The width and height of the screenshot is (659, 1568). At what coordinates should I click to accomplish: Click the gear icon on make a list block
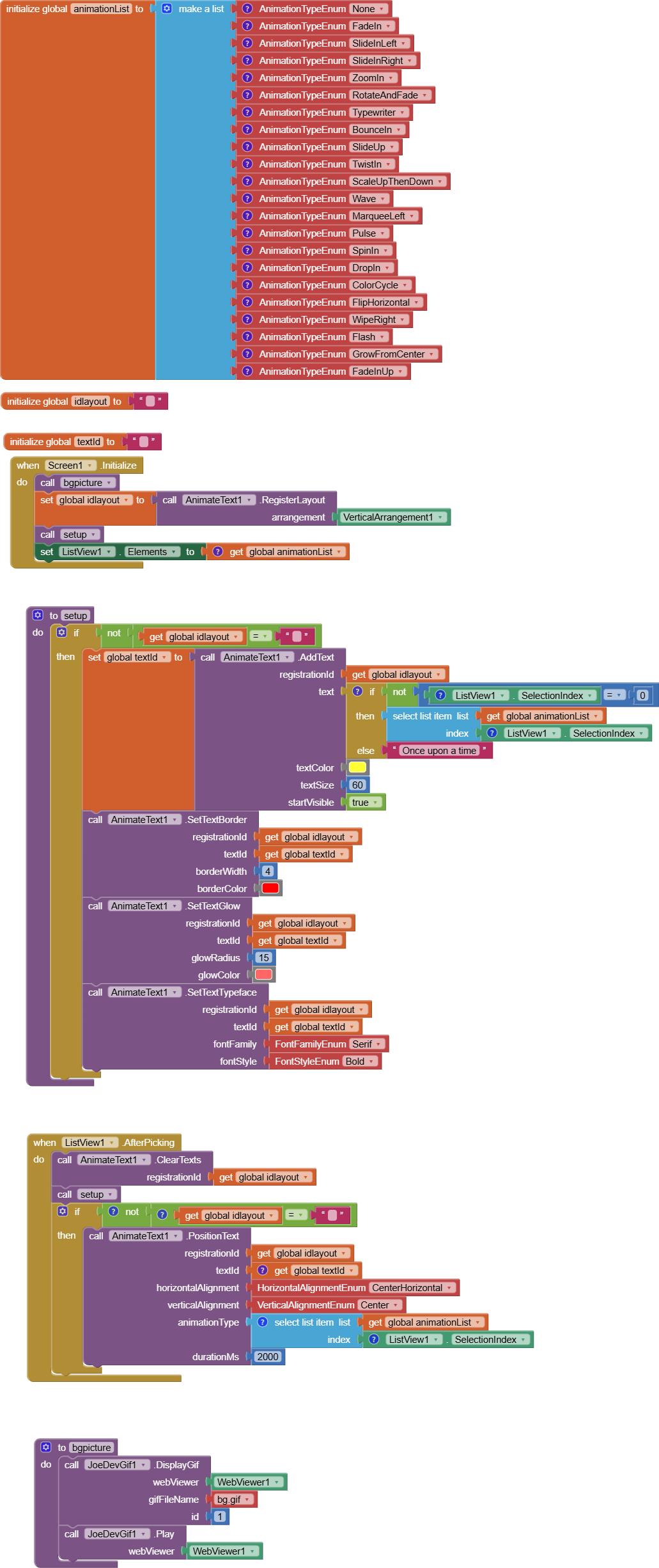point(166,9)
